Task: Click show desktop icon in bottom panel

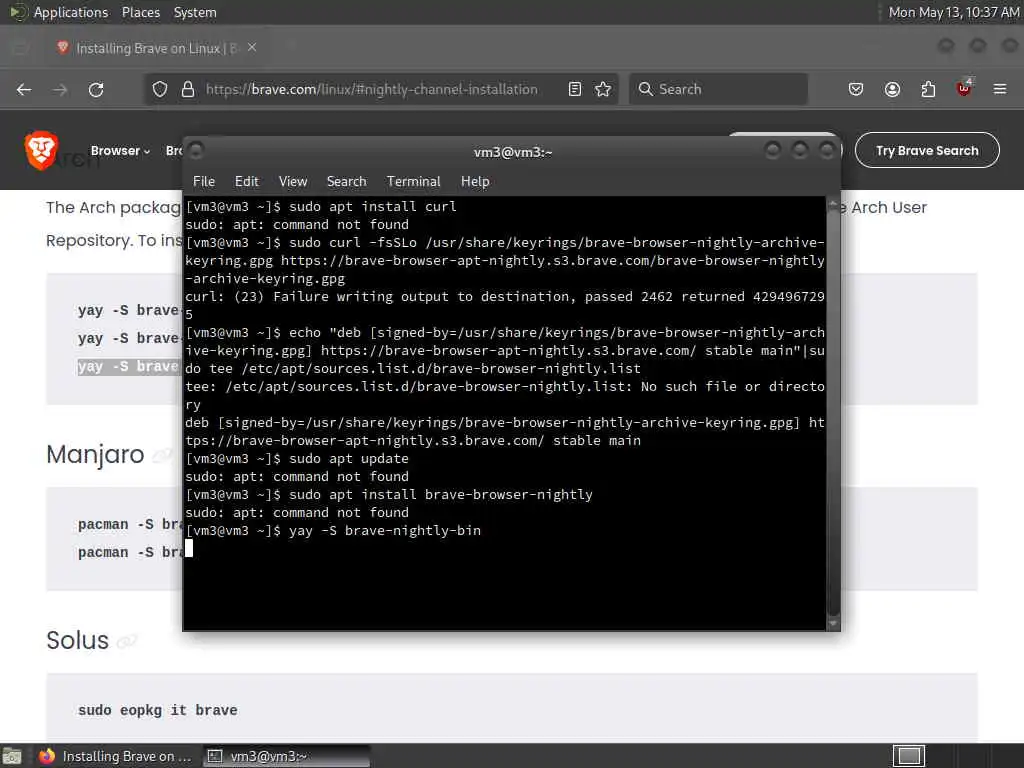Action: (x=12, y=756)
